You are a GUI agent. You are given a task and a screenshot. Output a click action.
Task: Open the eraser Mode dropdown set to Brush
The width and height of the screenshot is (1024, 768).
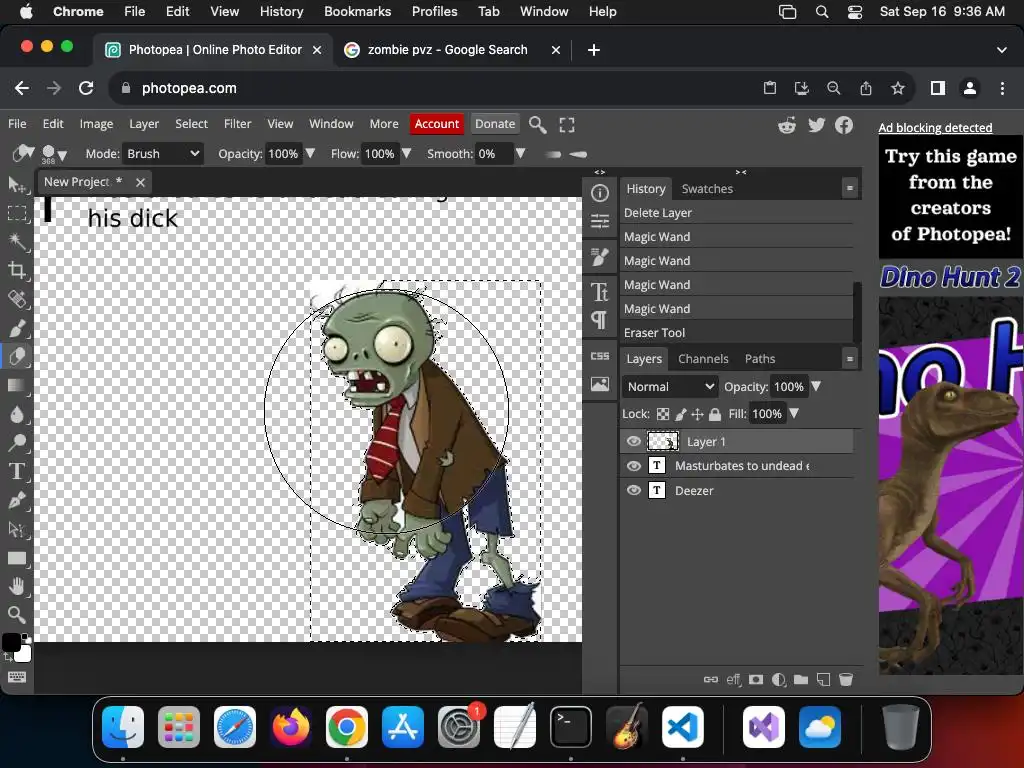163,154
